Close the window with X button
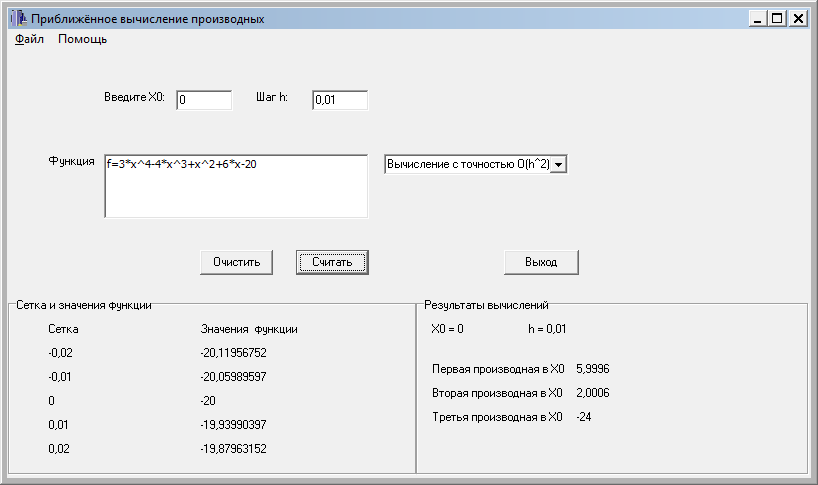The image size is (818, 485). pos(798,19)
